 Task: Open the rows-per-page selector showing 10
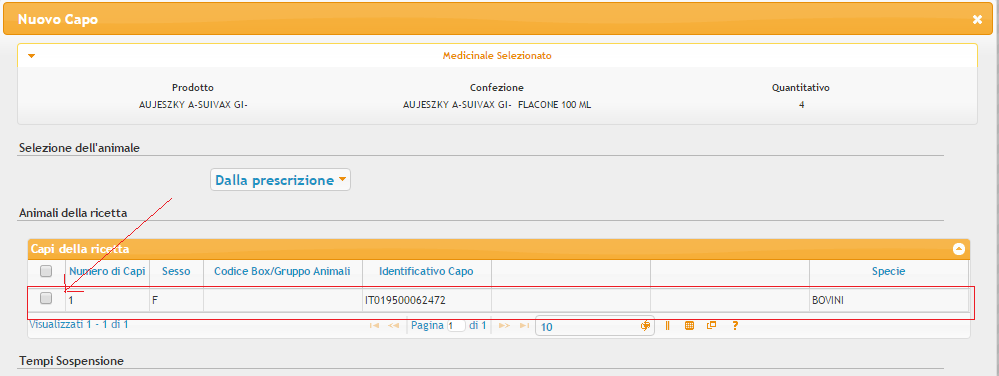point(594,326)
